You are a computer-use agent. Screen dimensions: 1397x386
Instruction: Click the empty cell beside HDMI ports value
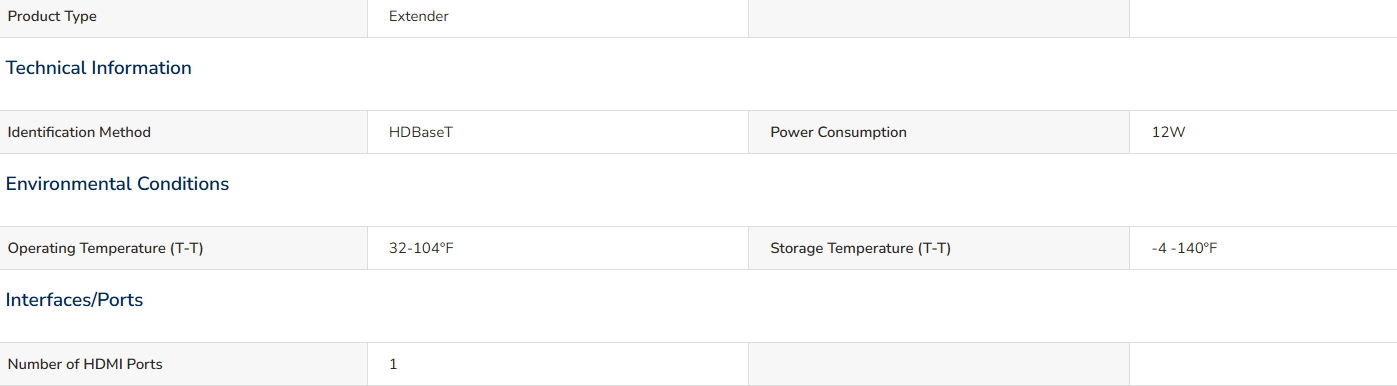939,364
